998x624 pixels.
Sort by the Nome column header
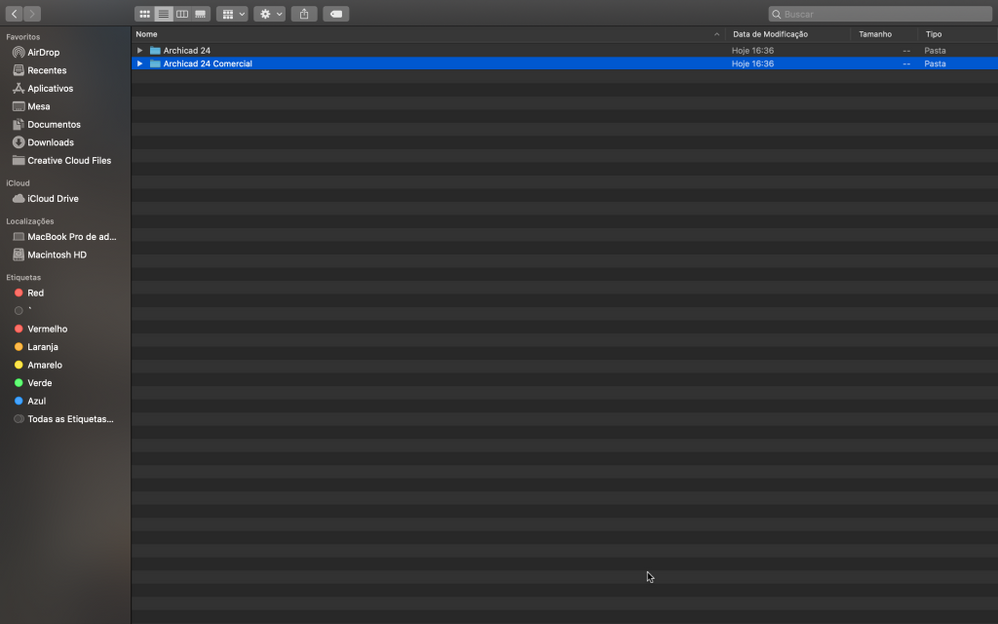coord(428,34)
